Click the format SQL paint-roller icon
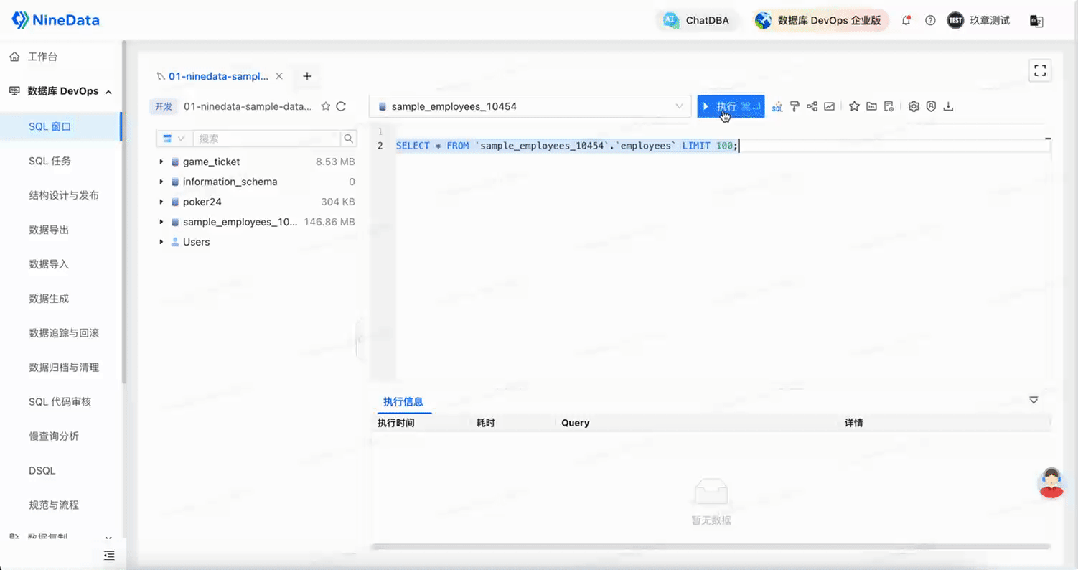The width and height of the screenshot is (1078, 570). coord(795,107)
